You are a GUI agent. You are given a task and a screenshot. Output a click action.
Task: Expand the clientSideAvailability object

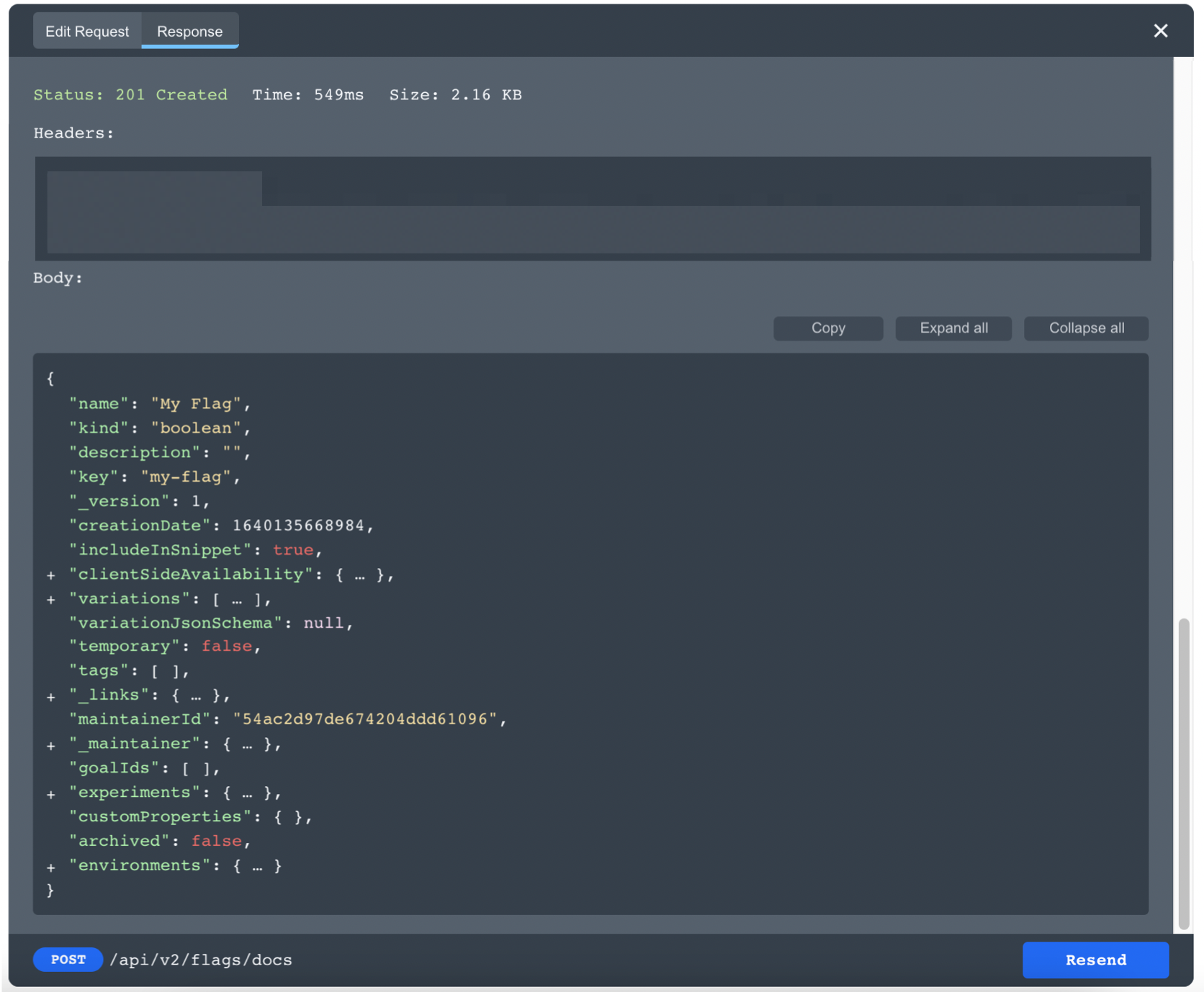(x=50, y=575)
